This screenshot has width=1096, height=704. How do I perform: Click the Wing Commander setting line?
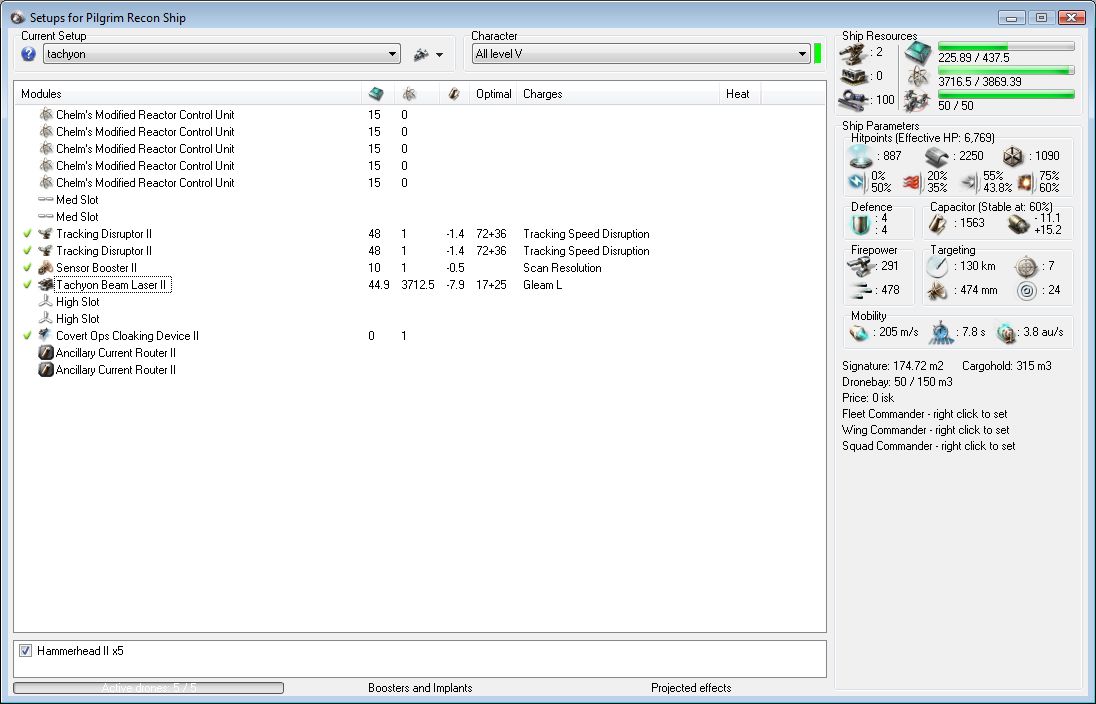point(925,430)
